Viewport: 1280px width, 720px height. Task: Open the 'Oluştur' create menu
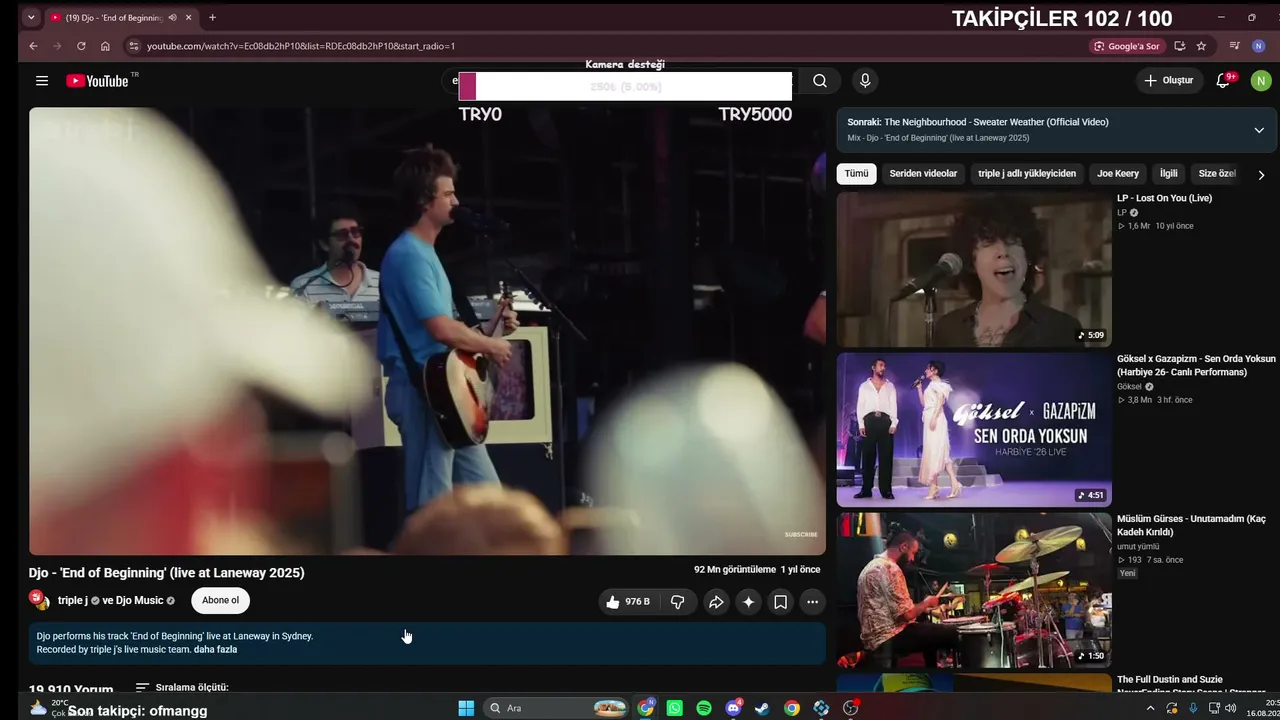pyautogui.click(x=1169, y=81)
